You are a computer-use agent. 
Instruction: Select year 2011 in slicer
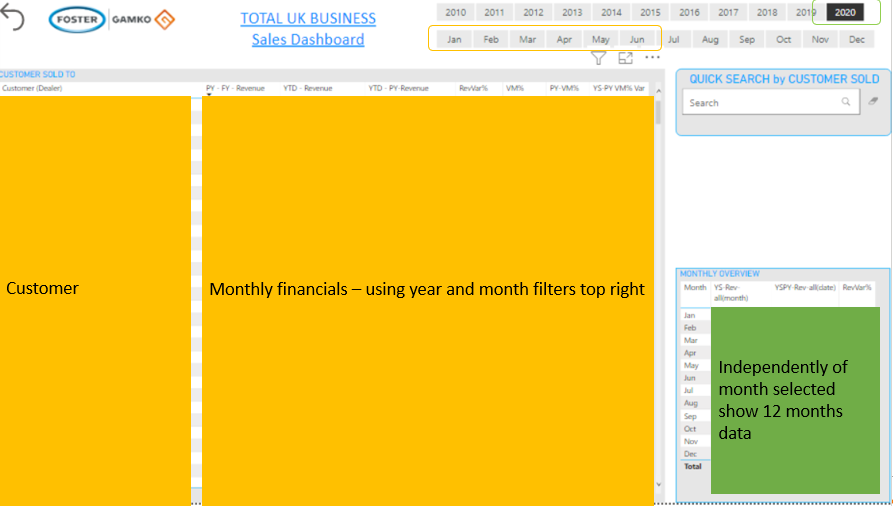coord(494,12)
